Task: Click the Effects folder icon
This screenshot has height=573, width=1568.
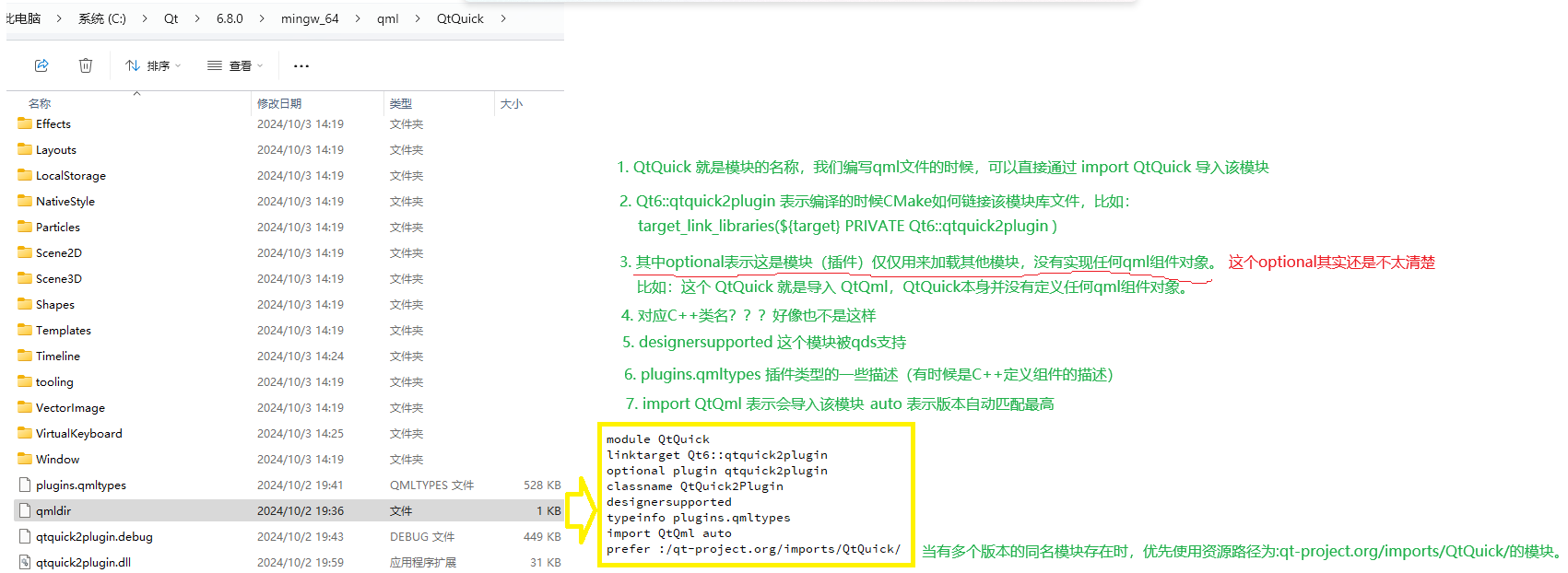Action: click(x=25, y=123)
